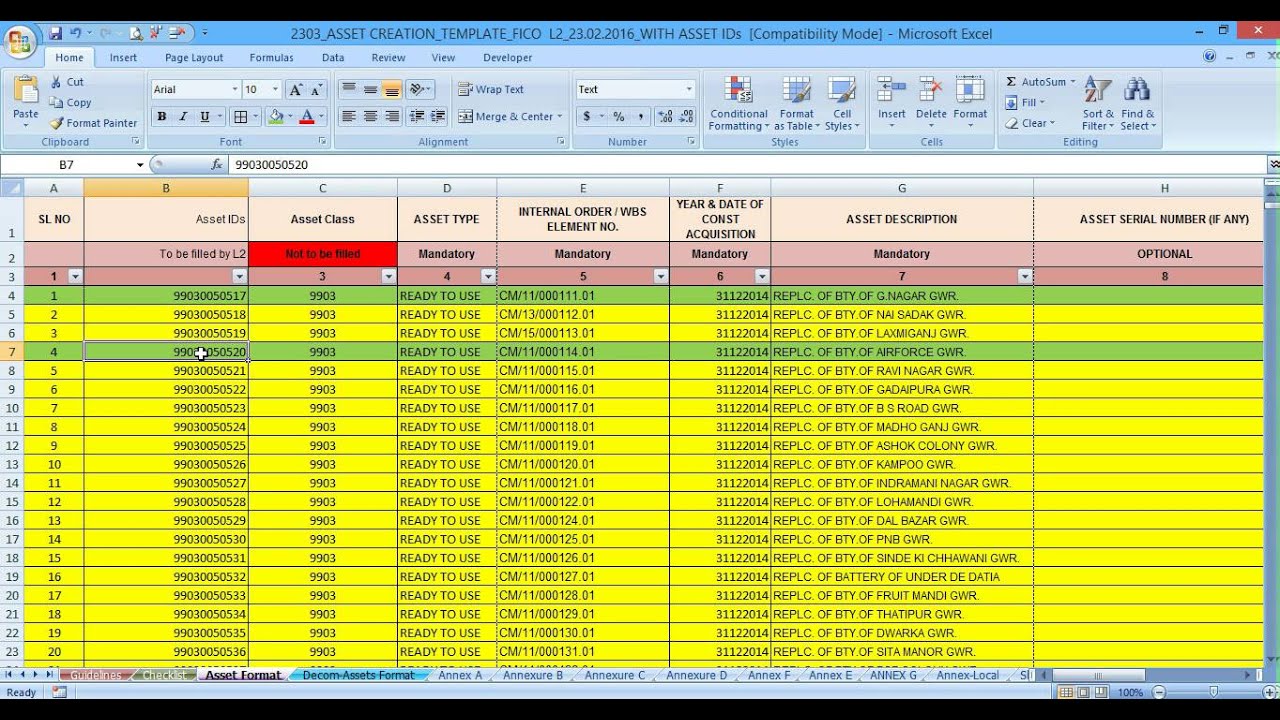Set Top Align for cell contents

coord(349,89)
